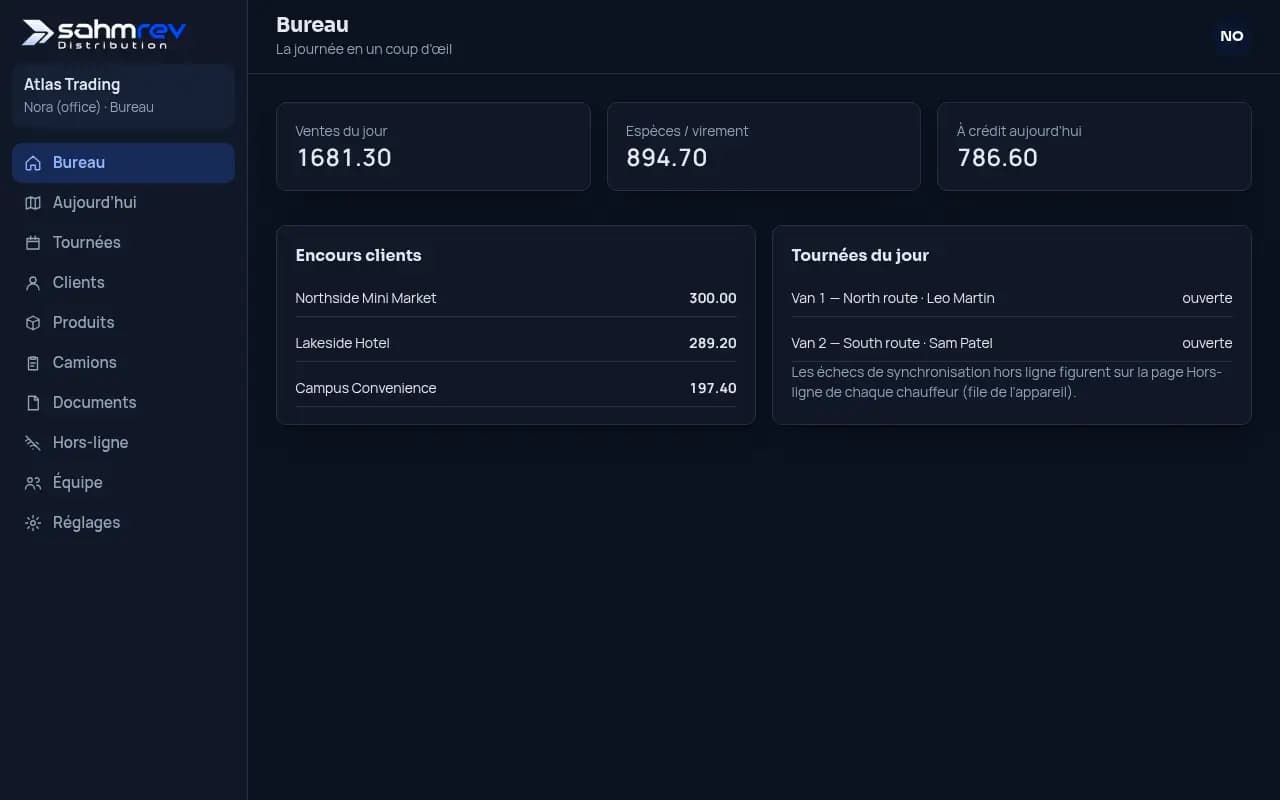Open the NO user avatar
Screen dimensions: 1280x800
point(1231,36)
